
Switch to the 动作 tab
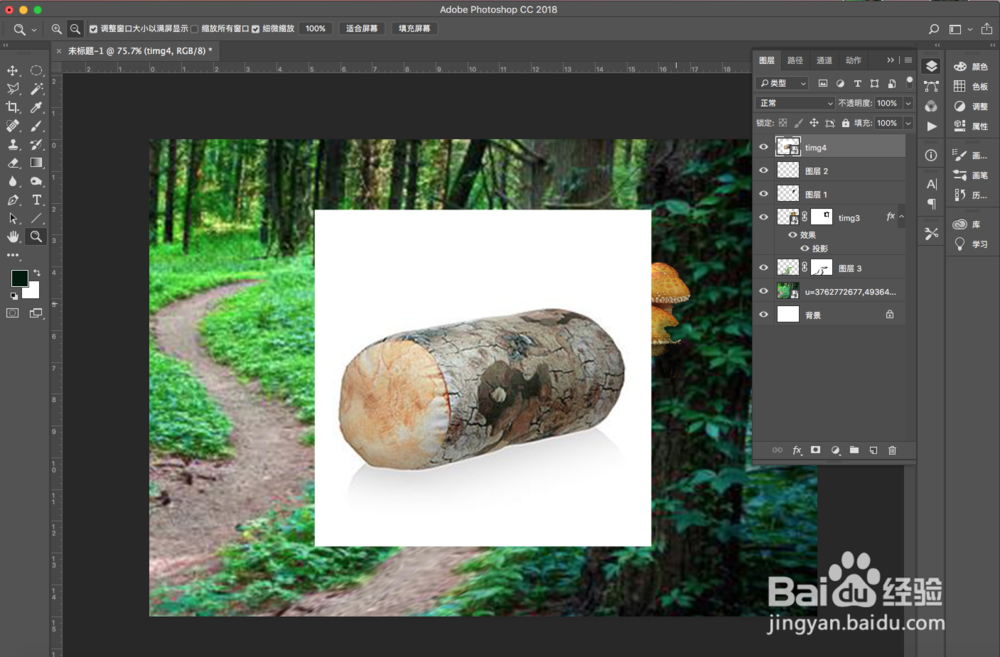853,61
